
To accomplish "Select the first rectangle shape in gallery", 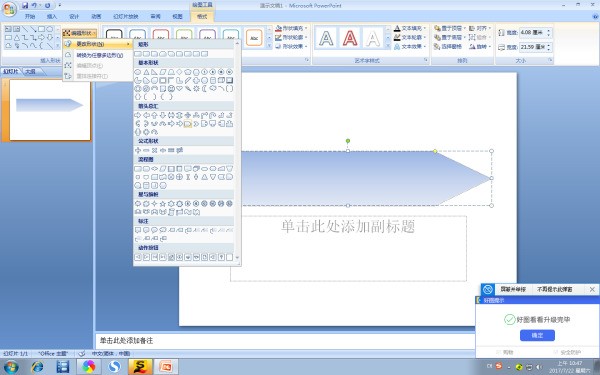I will pos(138,54).
